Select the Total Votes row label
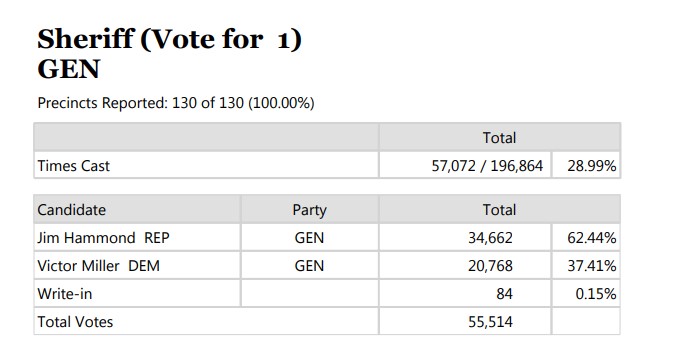This screenshot has height=363, width=680. [75, 322]
